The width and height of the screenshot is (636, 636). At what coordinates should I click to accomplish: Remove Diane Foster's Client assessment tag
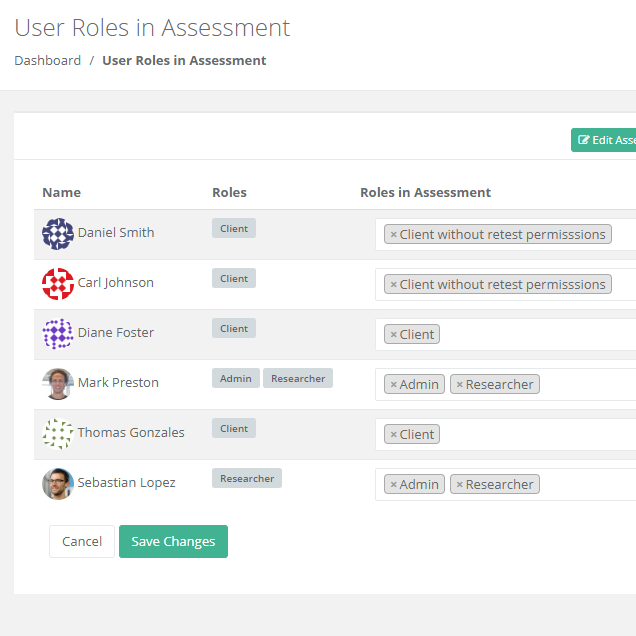point(393,335)
